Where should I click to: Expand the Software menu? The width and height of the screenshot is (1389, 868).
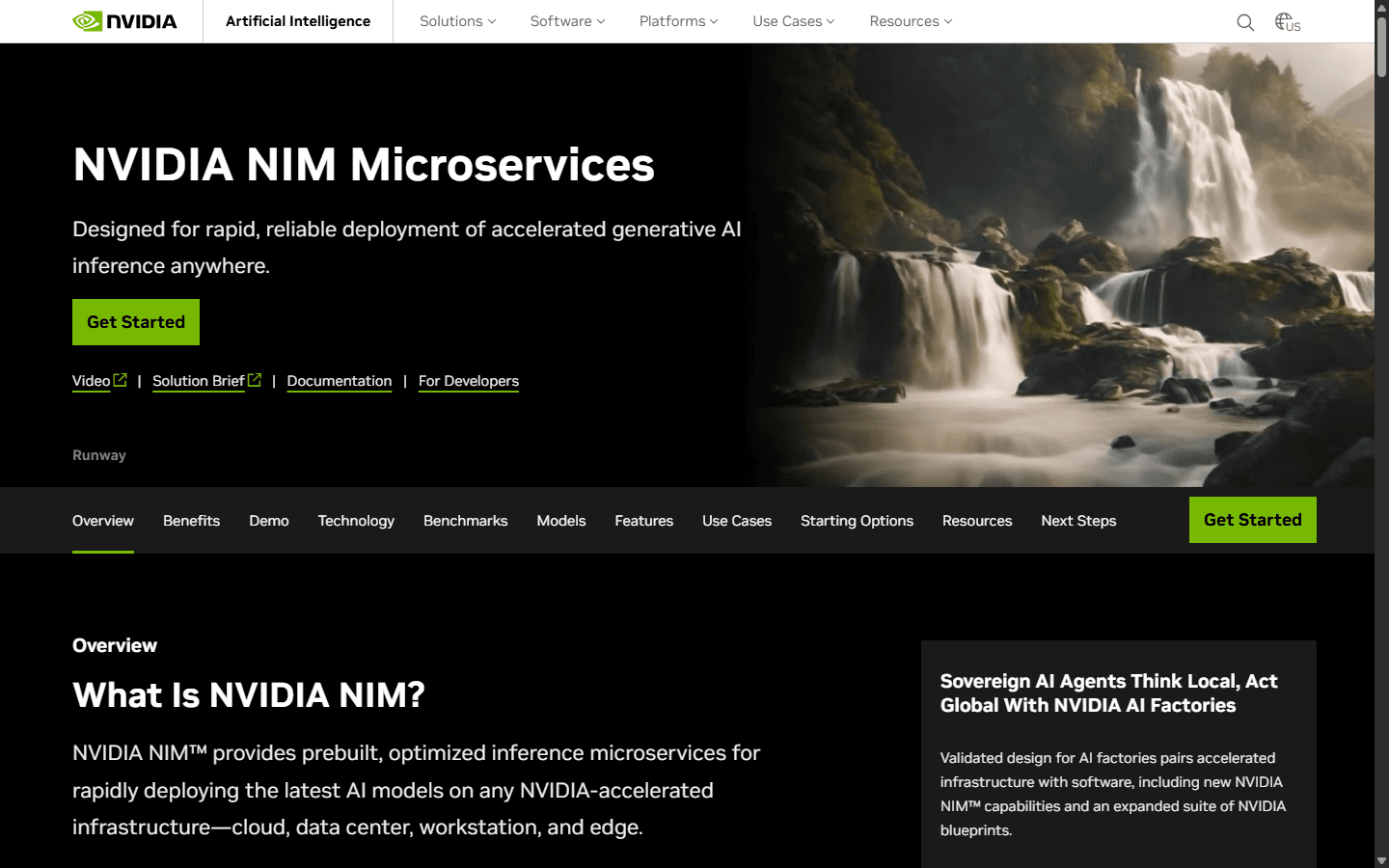point(567,21)
